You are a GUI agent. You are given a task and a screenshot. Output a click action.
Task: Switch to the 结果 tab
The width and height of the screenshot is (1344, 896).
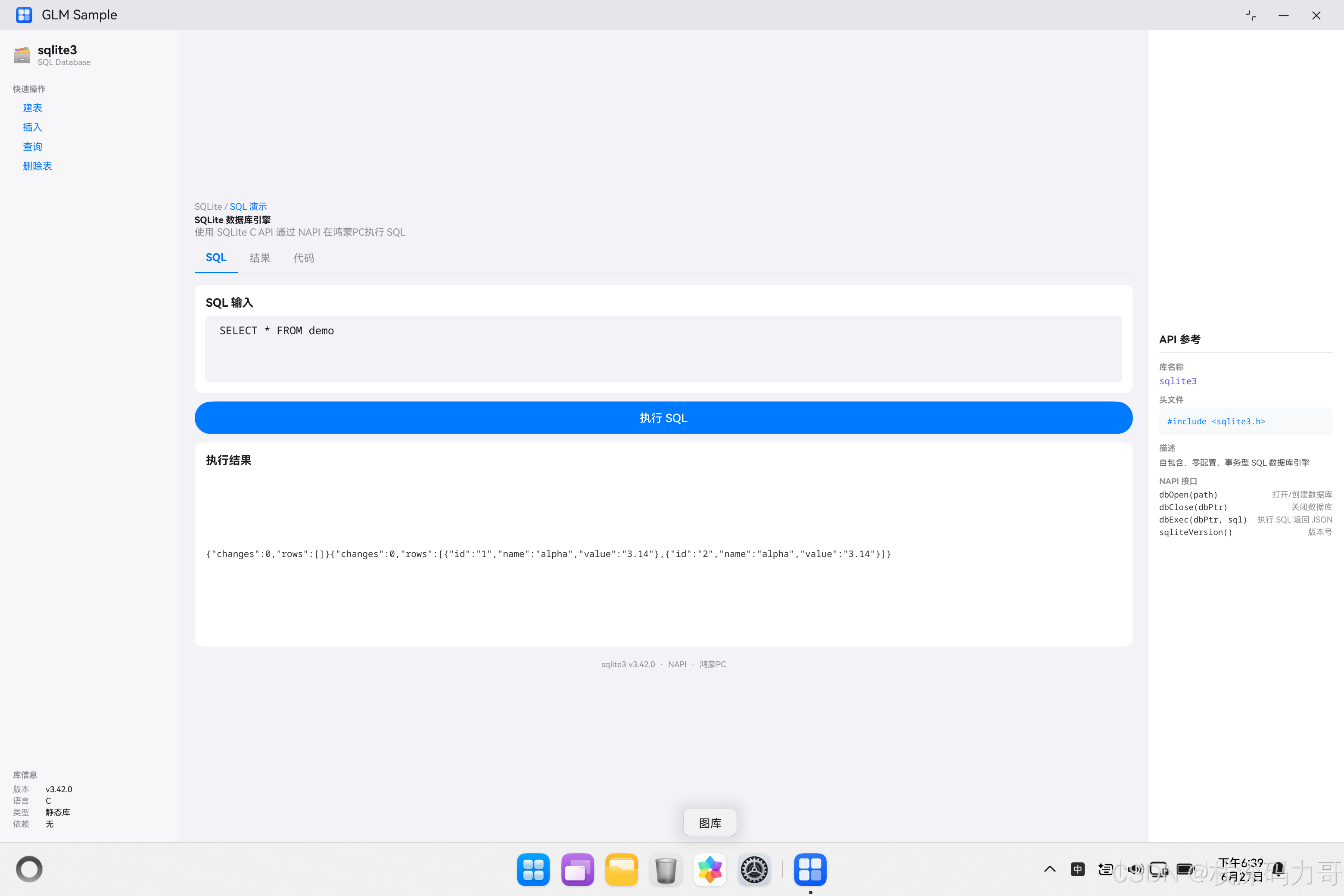[x=260, y=258]
